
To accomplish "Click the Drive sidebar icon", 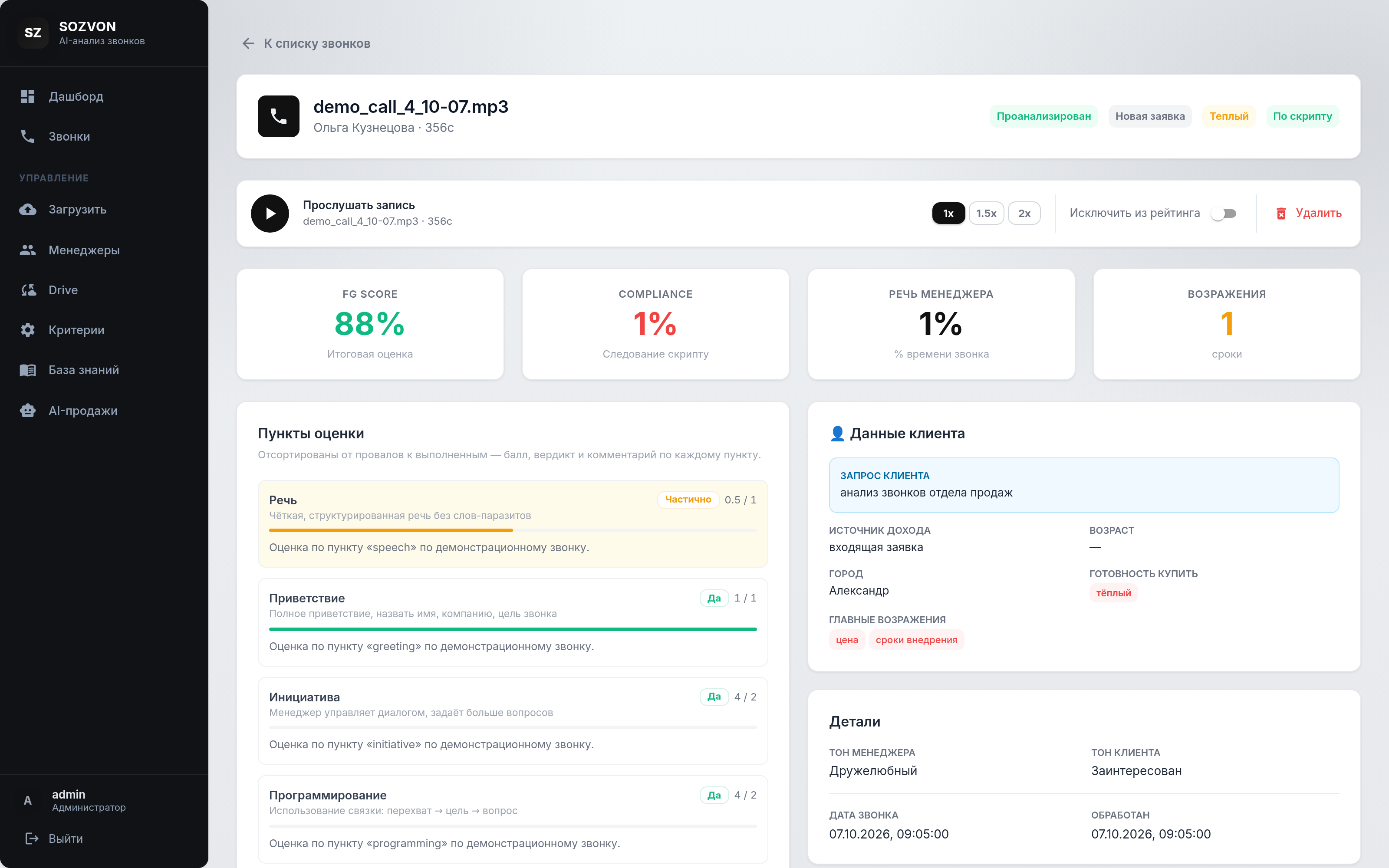I will click(27, 290).
